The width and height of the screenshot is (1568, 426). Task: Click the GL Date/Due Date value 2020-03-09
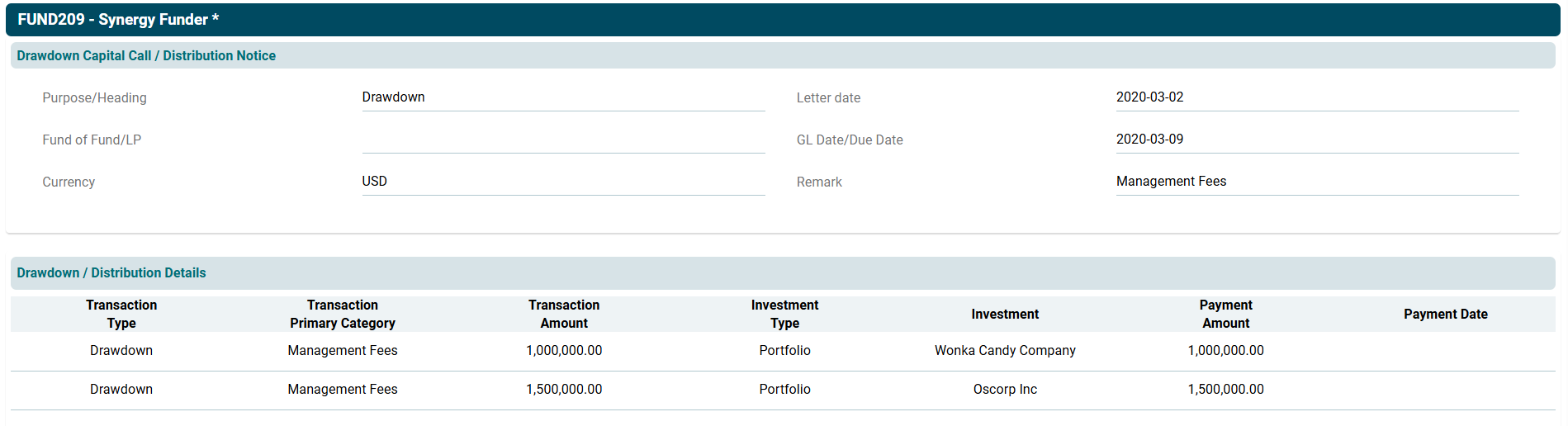1316,140
